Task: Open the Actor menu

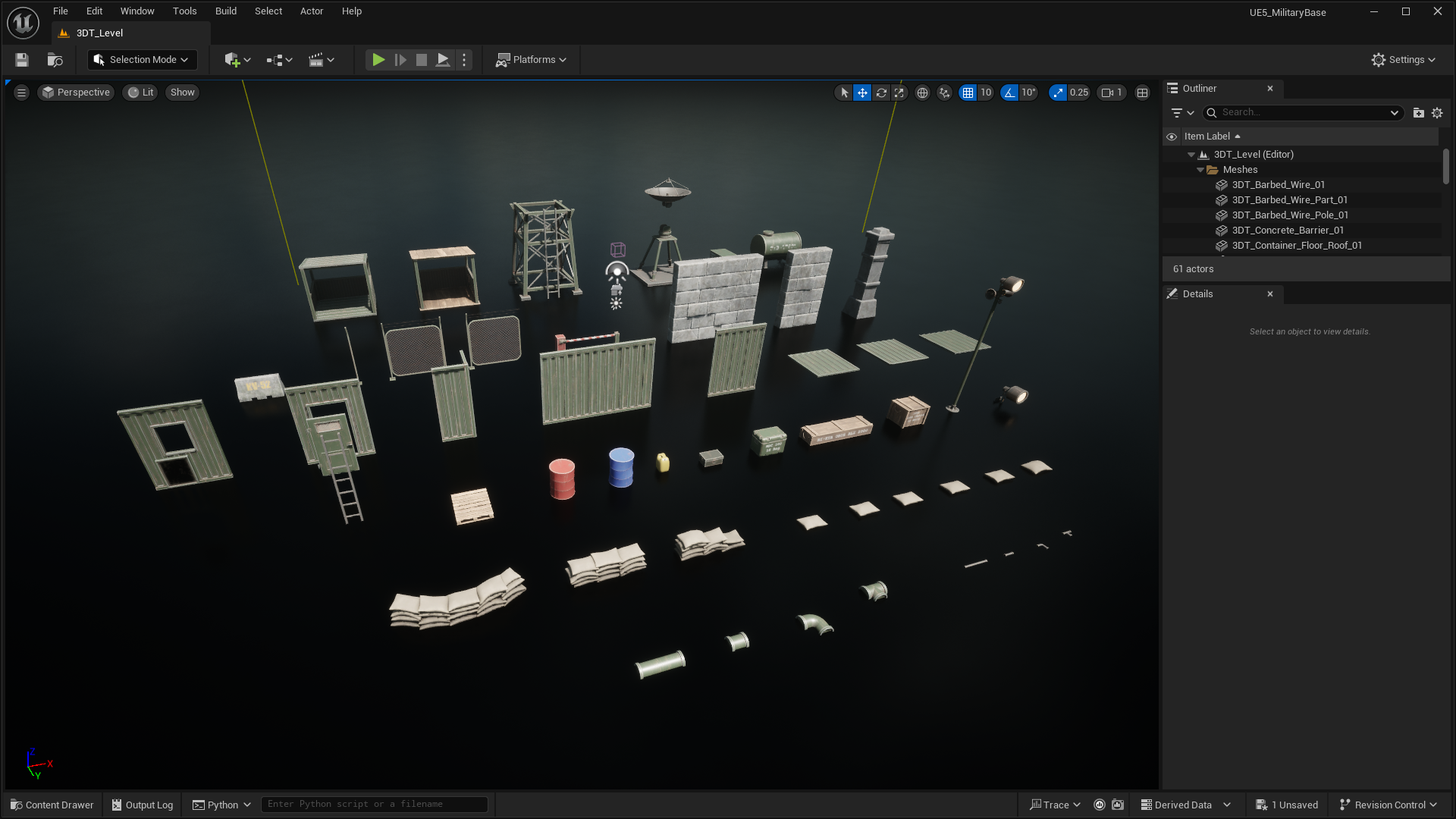Action: pos(311,11)
